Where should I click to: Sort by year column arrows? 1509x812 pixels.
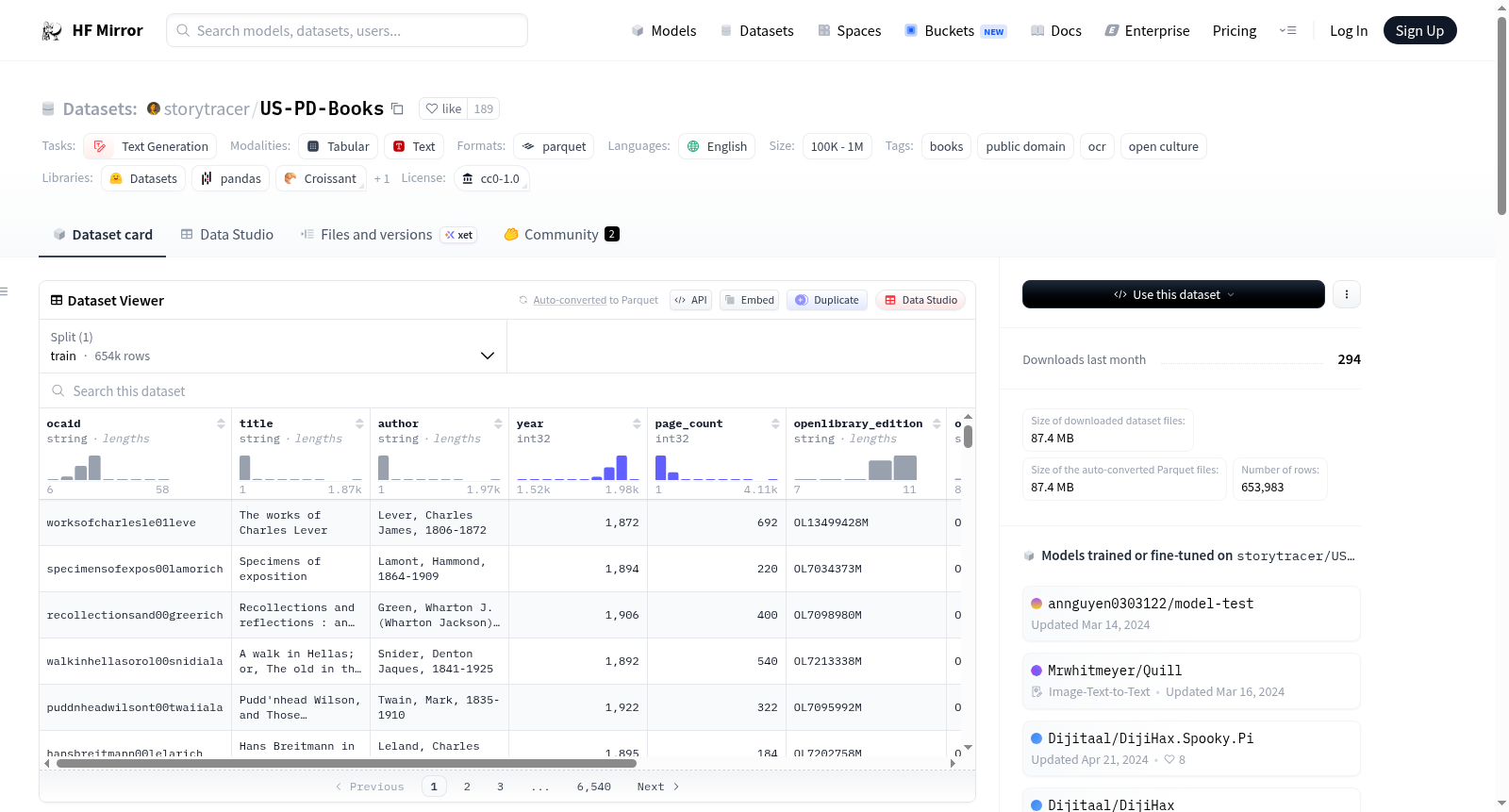coord(637,423)
